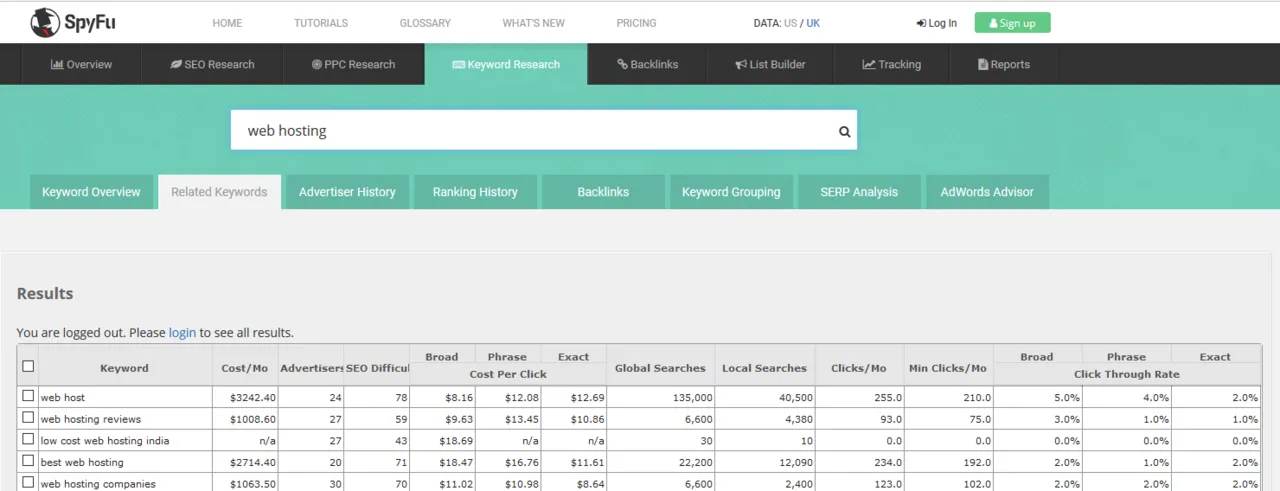
Task: Open the TUTORIALS page
Action: (321, 23)
